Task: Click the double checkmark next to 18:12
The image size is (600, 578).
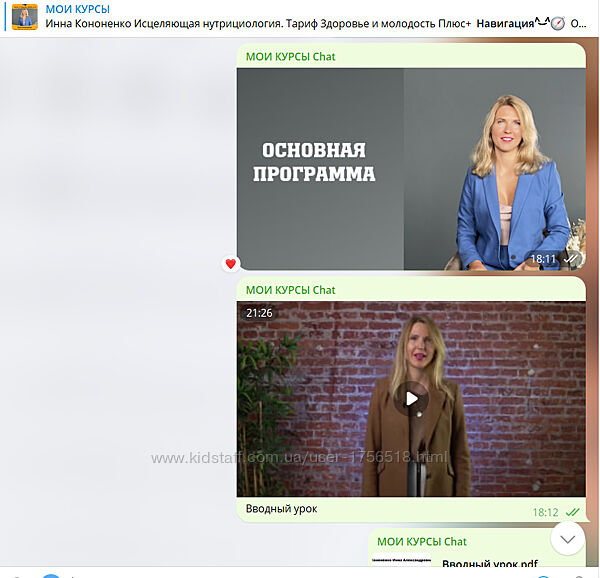Action: click(572, 512)
